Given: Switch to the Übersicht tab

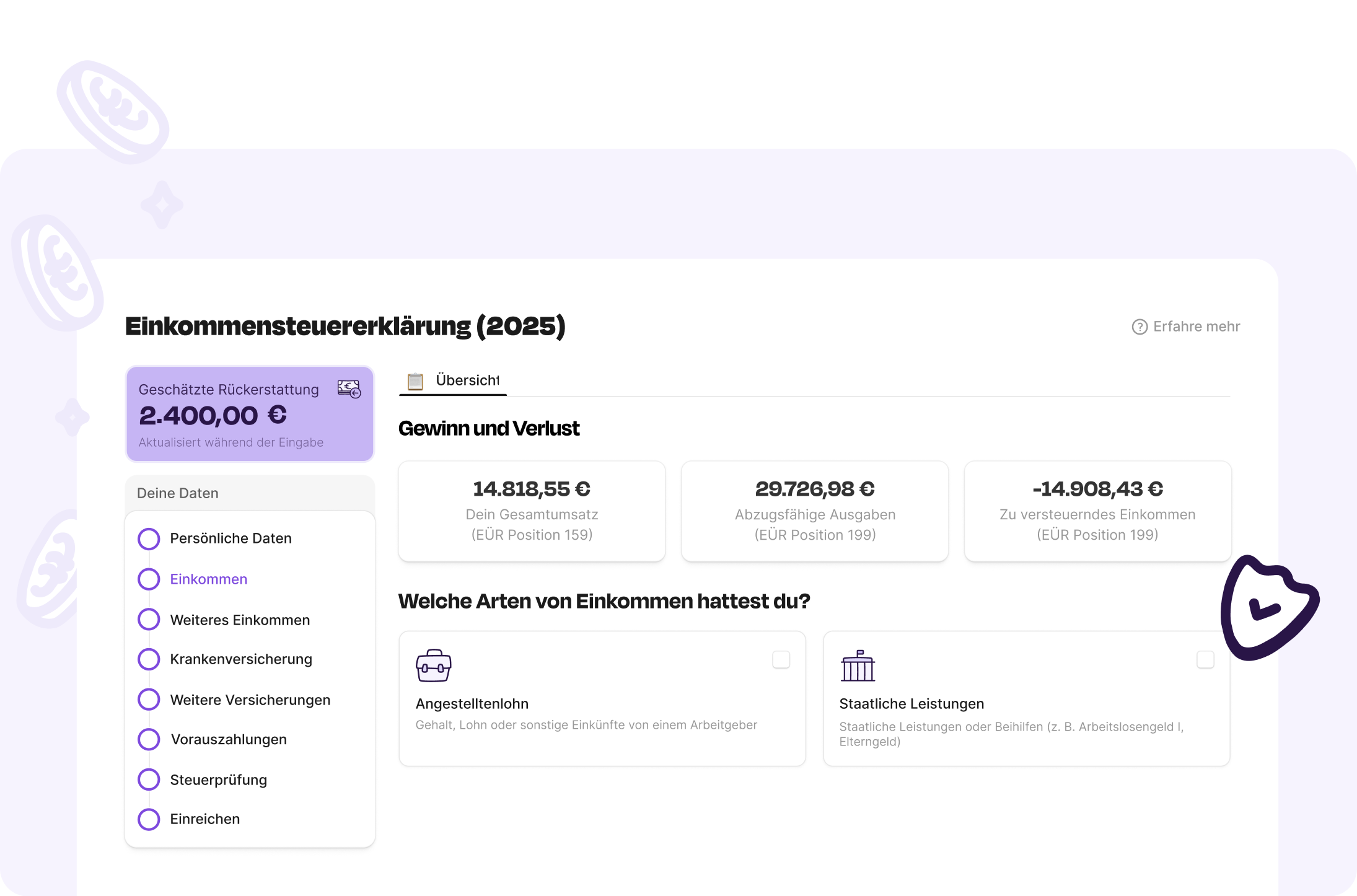Looking at the screenshot, I should pos(453,381).
